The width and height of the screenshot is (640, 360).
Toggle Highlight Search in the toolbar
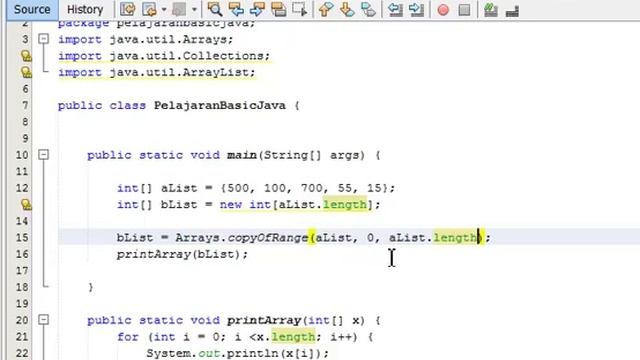point(278,9)
